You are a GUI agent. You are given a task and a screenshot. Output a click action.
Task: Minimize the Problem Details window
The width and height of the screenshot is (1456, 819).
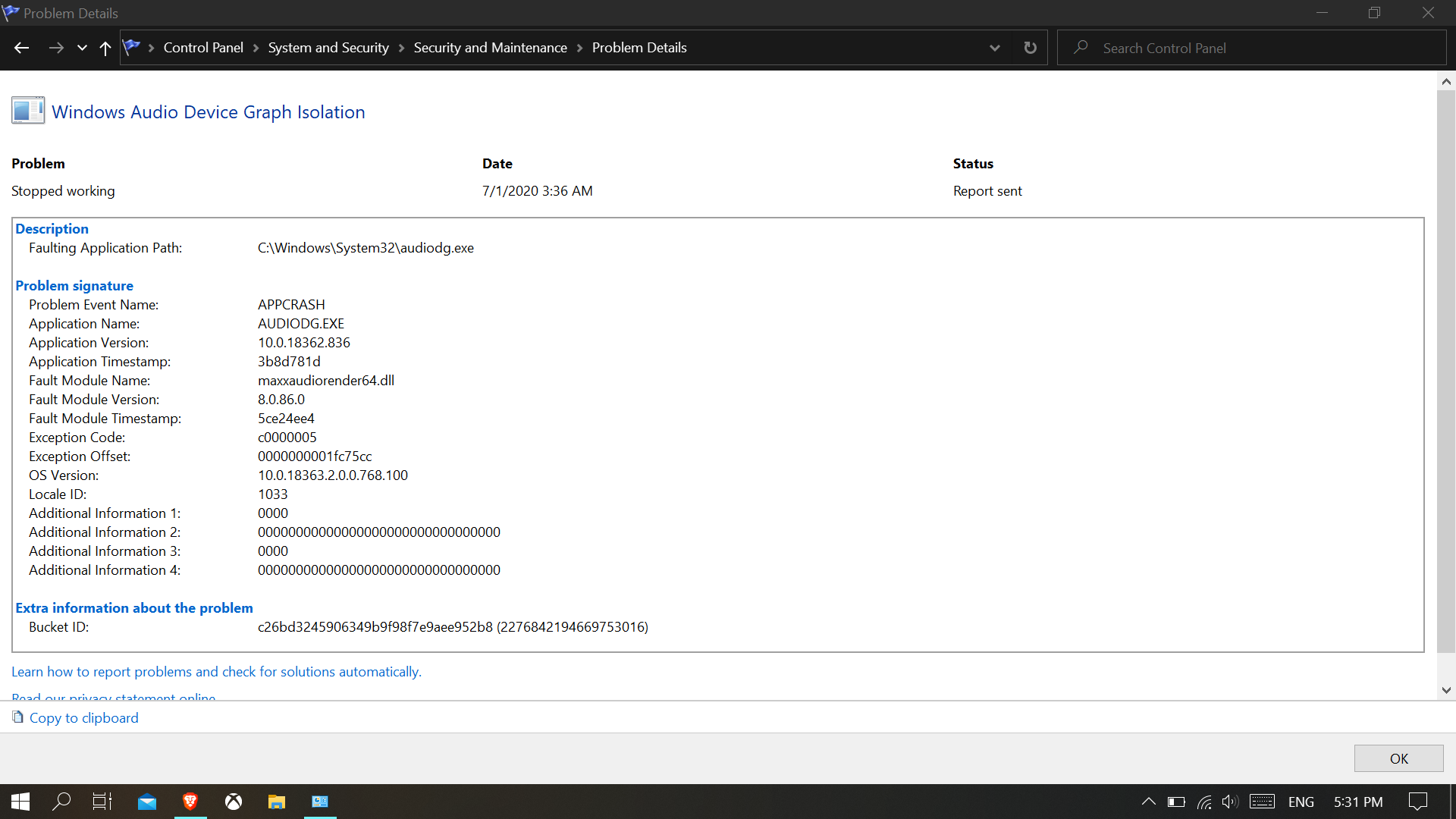[1322, 13]
